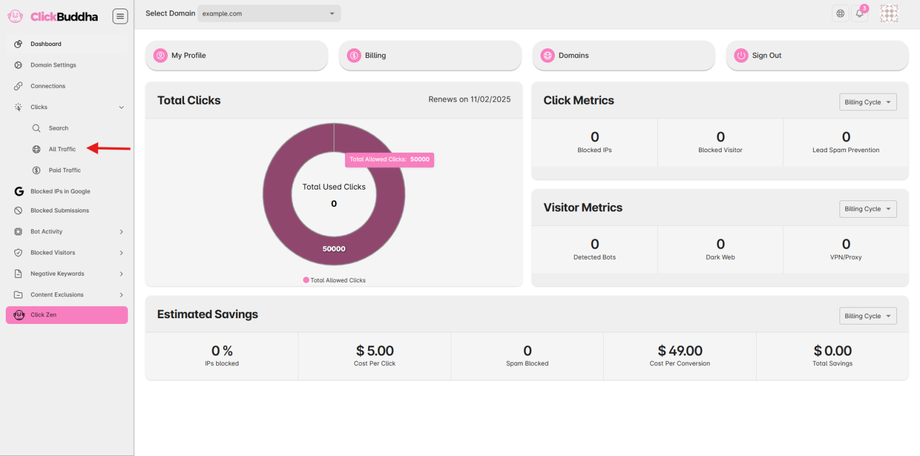Click the Click Zen sidebar icon
Viewport: 920px width, 456px height.
(x=18, y=315)
